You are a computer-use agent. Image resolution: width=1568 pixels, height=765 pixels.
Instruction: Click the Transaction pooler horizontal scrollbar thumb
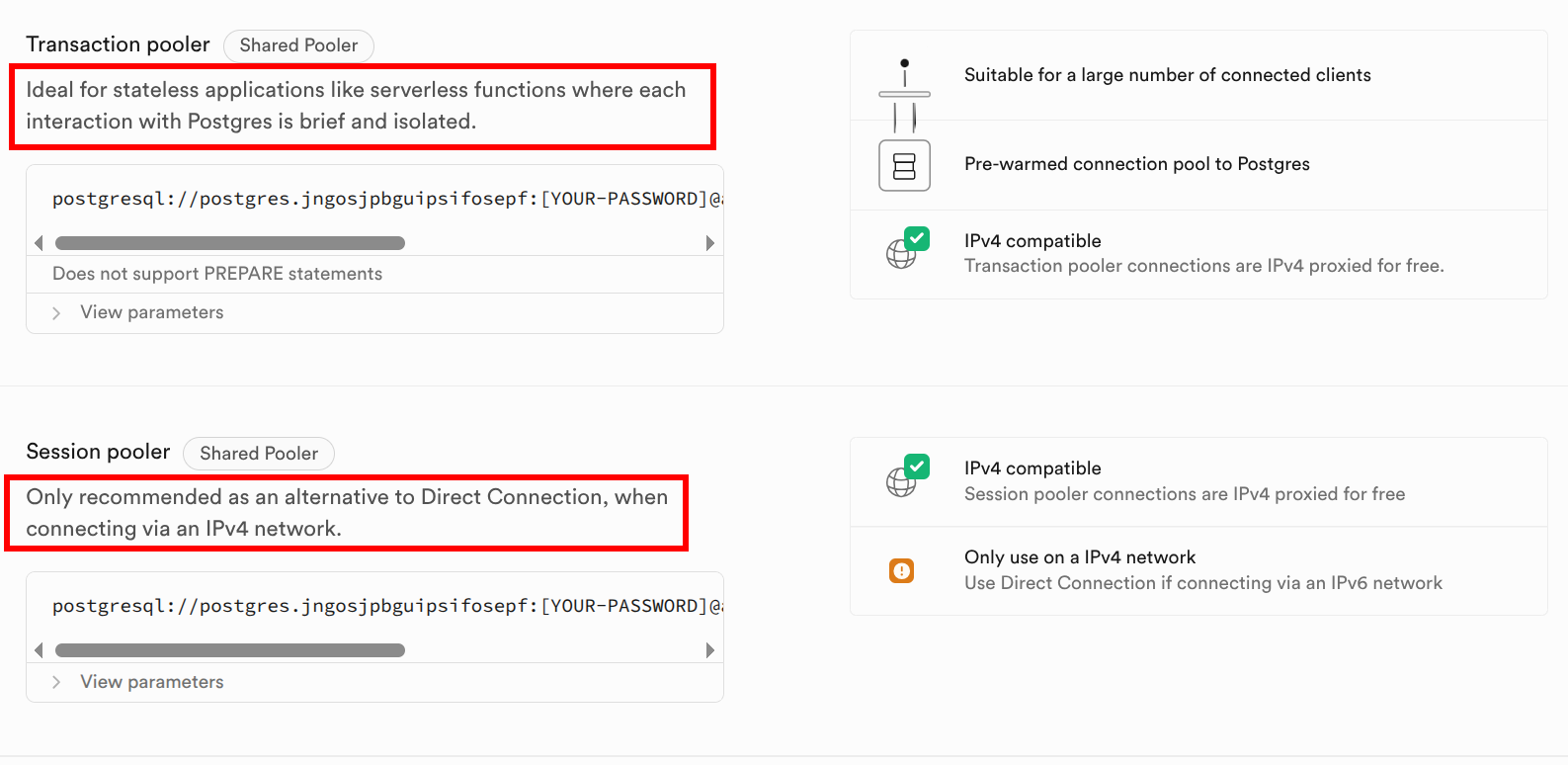(x=230, y=243)
